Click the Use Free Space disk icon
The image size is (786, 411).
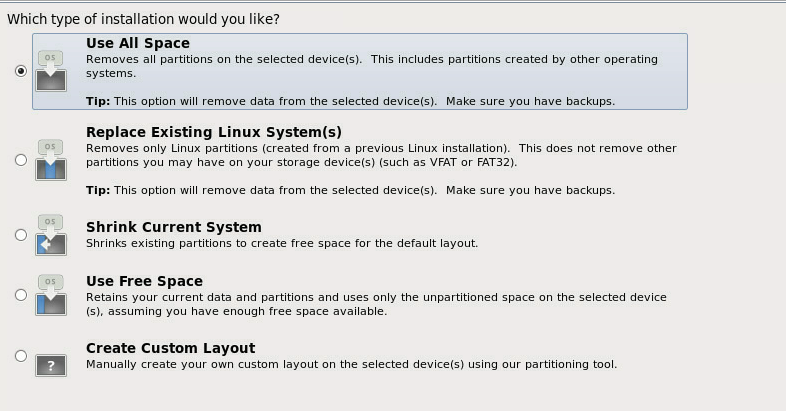[x=51, y=295]
